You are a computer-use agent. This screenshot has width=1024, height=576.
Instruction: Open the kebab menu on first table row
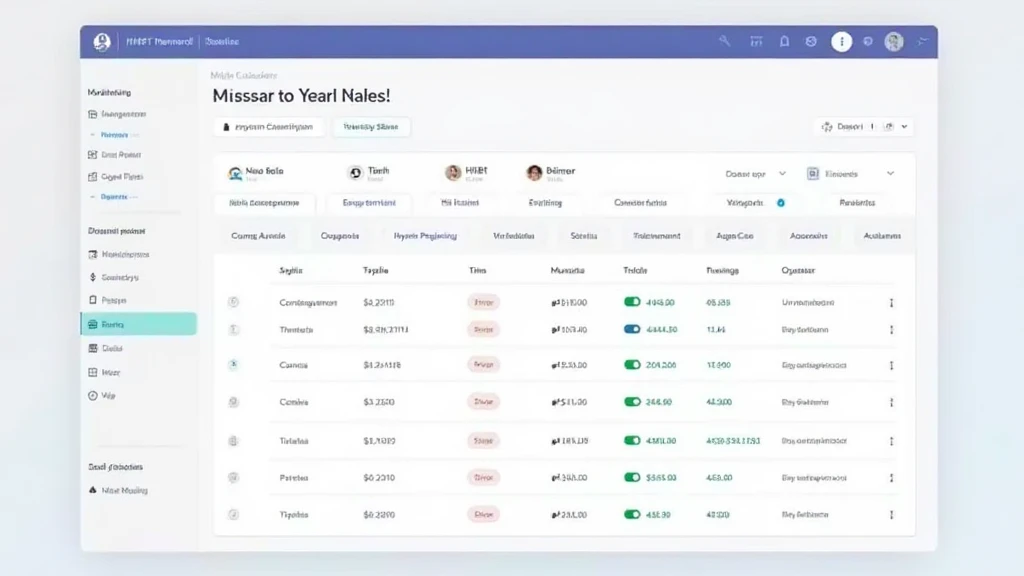point(891,302)
